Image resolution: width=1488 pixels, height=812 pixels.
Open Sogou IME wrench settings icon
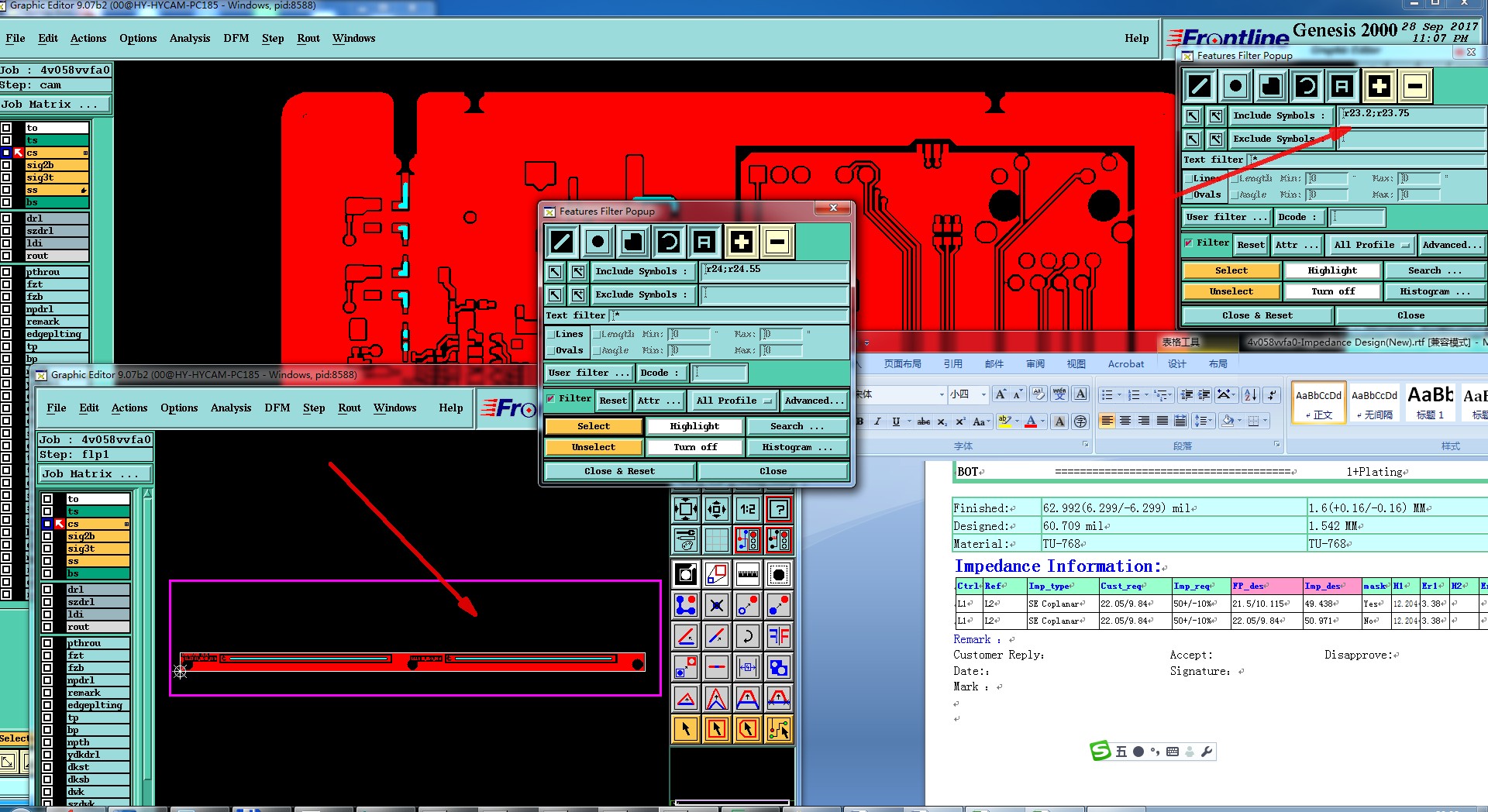tap(1207, 751)
